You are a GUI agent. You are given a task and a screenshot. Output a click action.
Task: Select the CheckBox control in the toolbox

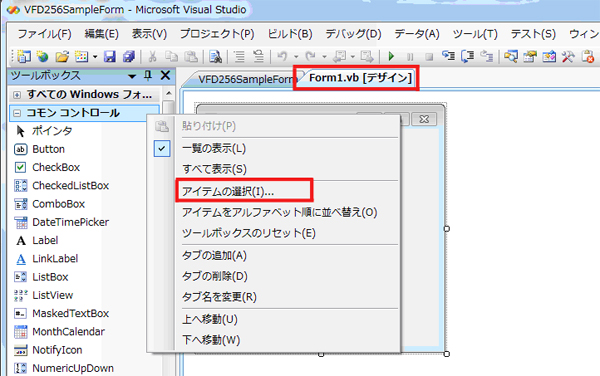tap(56, 167)
